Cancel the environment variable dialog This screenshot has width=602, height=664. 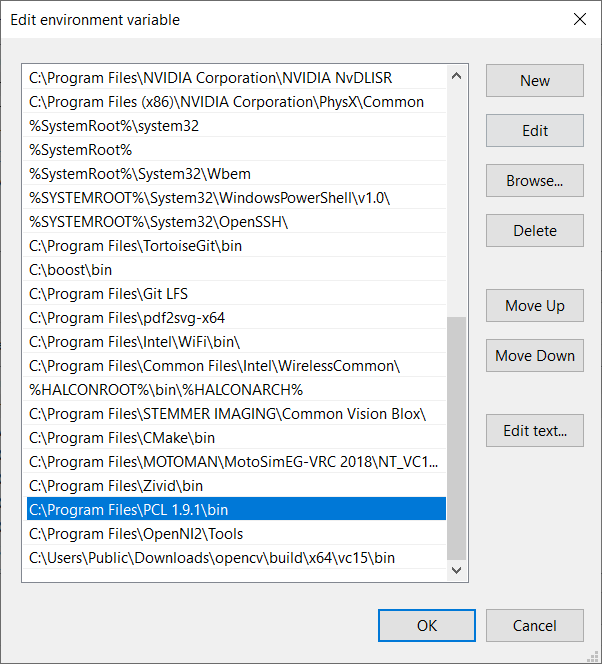(535, 625)
